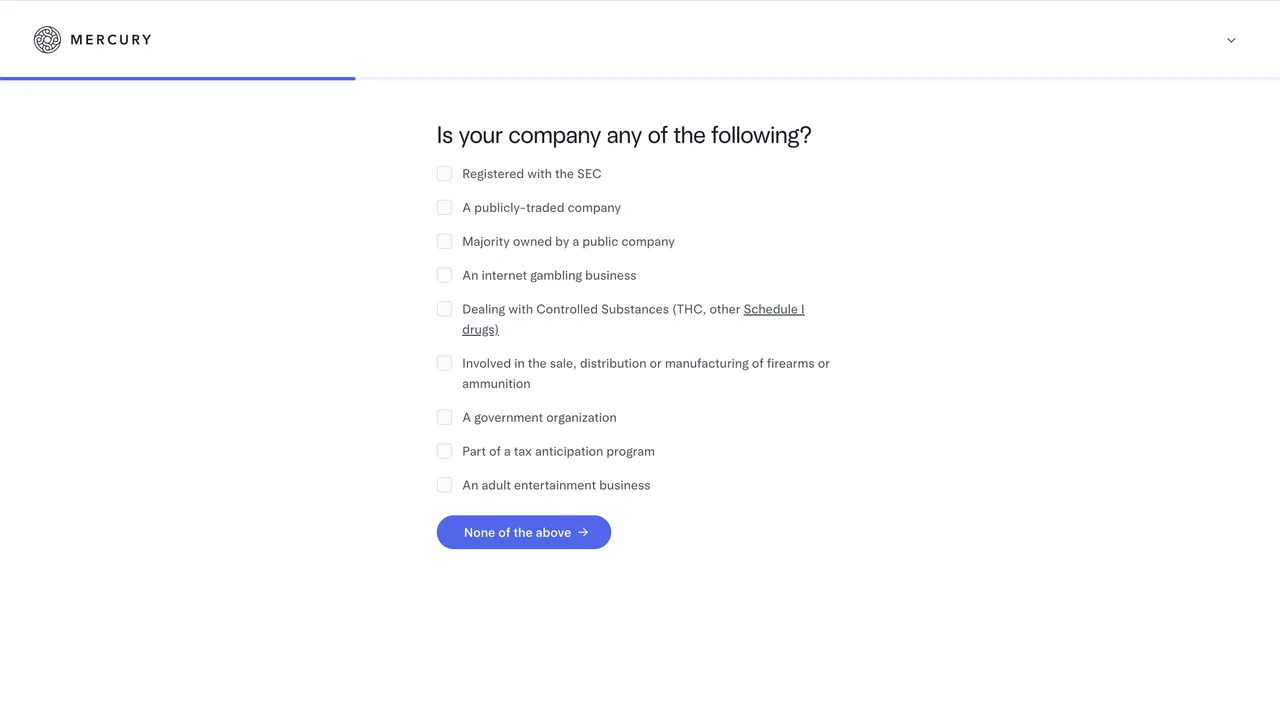Check the Controlled Substances checkbox
This screenshot has height=726, width=1280.
444,310
